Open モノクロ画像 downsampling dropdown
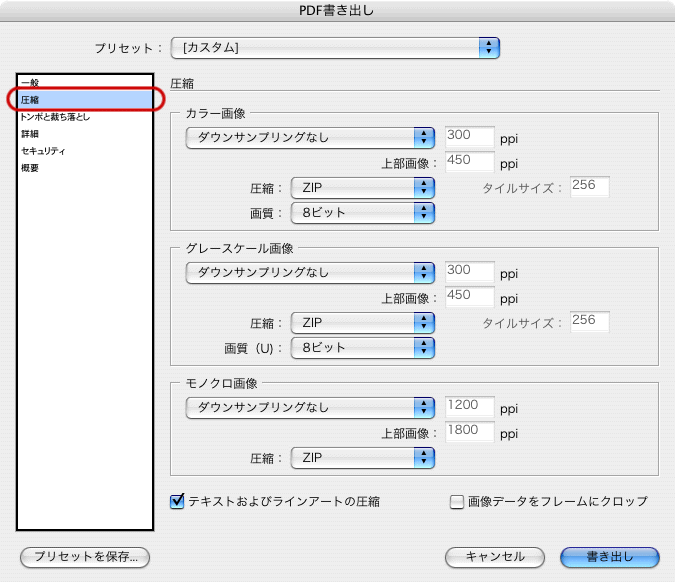This screenshot has width=675, height=582. pyautogui.click(x=310, y=408)
